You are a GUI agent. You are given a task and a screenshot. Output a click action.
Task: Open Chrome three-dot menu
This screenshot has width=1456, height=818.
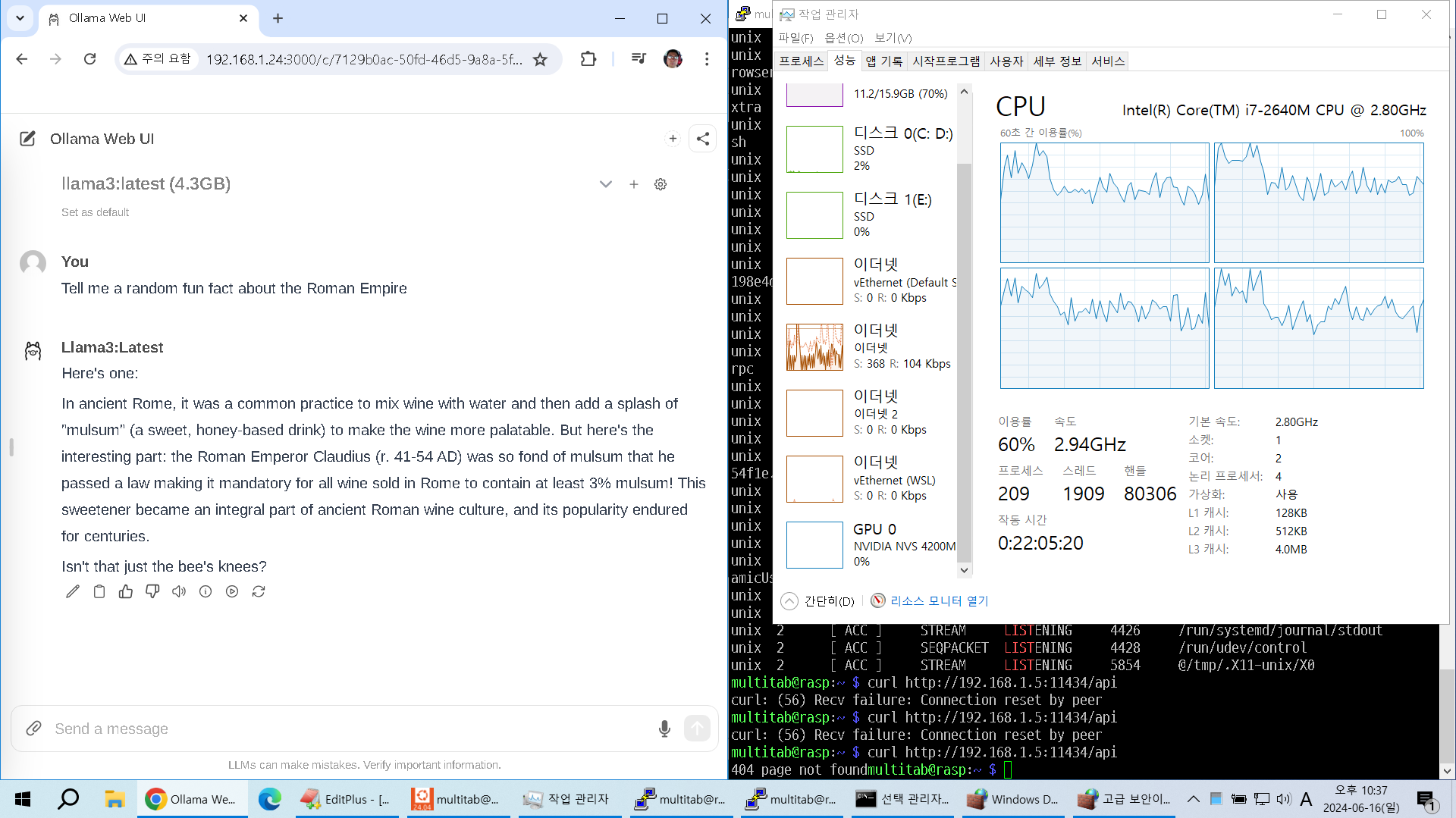tap(707, 59)
